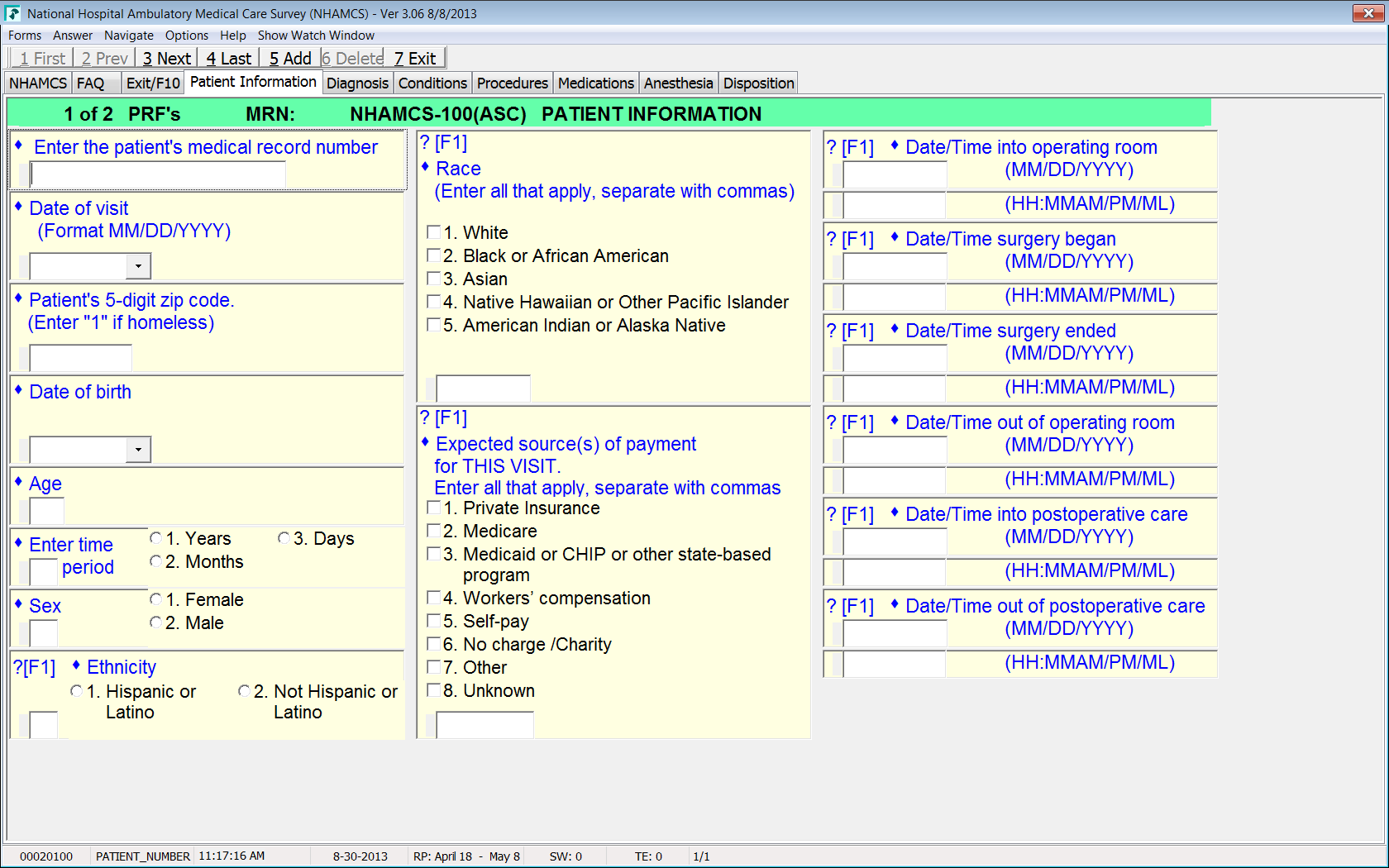Switch to the Medications tab
The height and width of the screenshot is (868, 1389).
[x=595, y=83]
